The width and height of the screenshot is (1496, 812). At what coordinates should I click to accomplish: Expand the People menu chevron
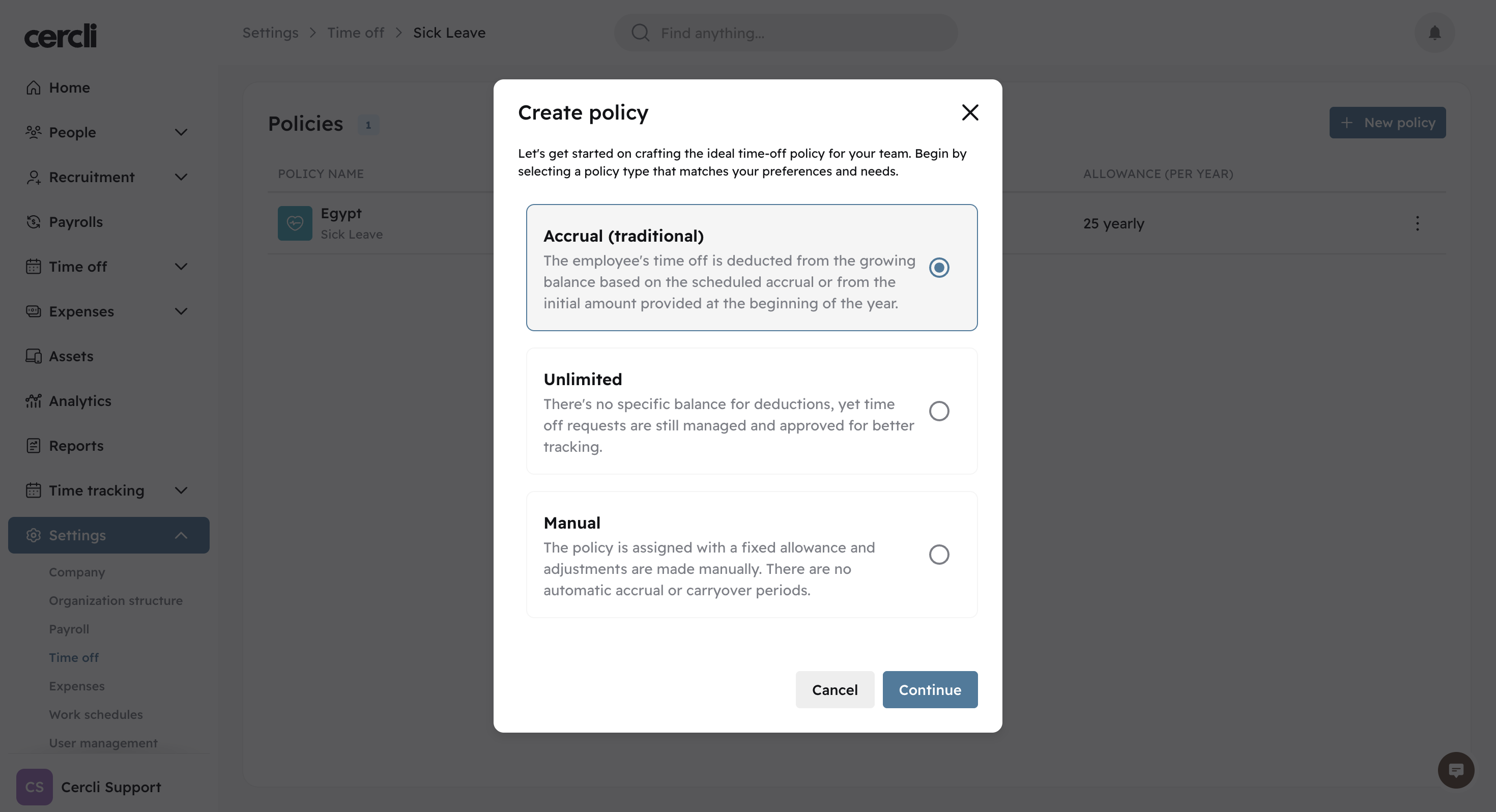(x=181, y=132)
